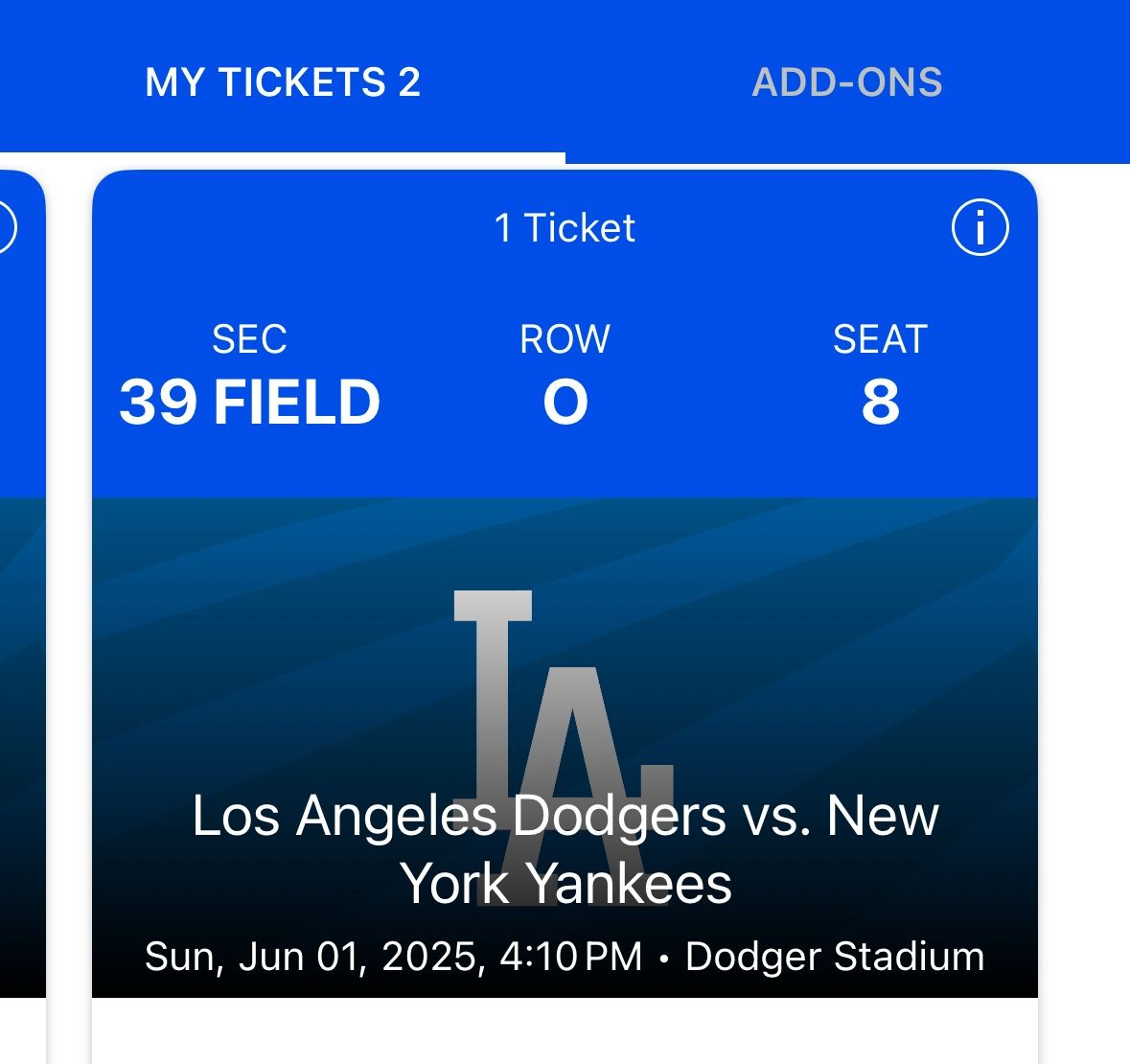Open the info icon on the ticket
The width and height of the screenshot is (1130, 1064).
tap(980, 228)
